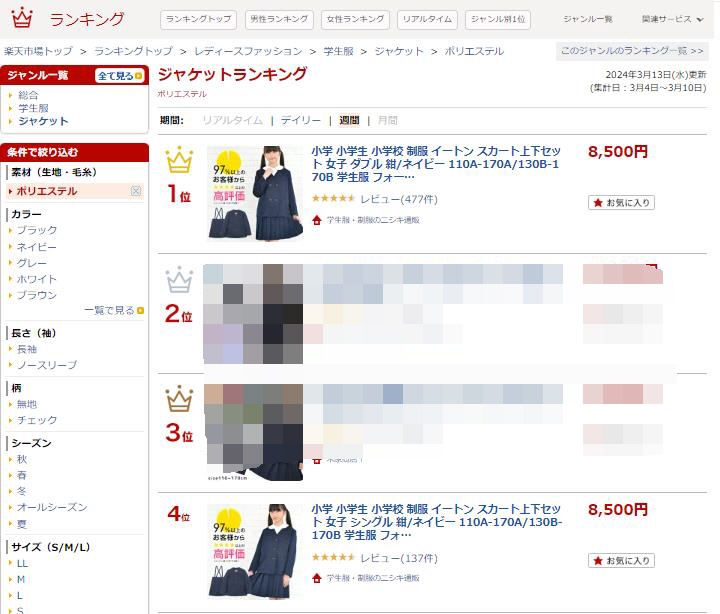This screenshot has height=614, width=720.
Task: Open the 女性ランキング tab
Action: (355, 19)
